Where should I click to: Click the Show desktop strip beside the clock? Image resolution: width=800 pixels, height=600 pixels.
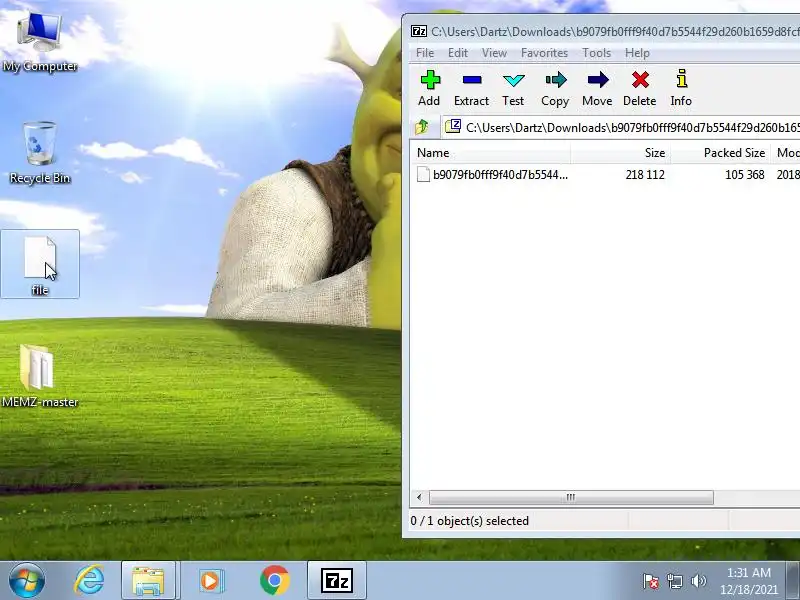click(793, 581)
